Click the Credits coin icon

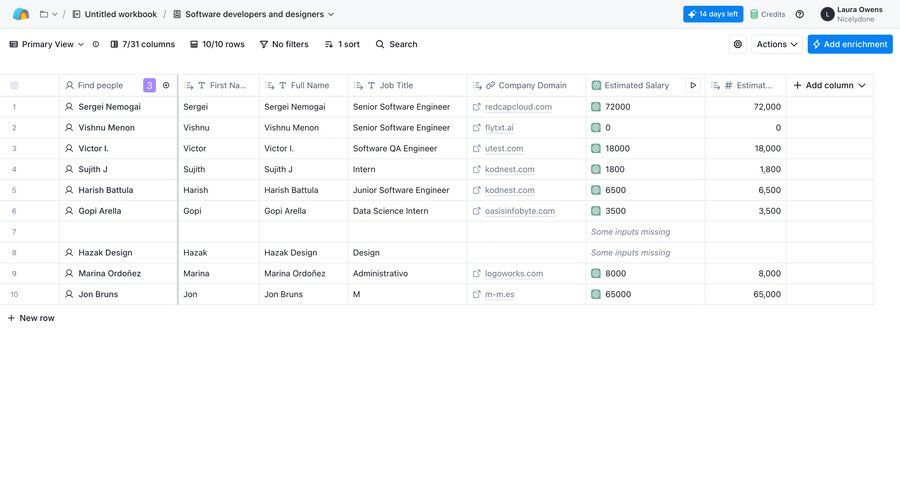click(754, 14)
